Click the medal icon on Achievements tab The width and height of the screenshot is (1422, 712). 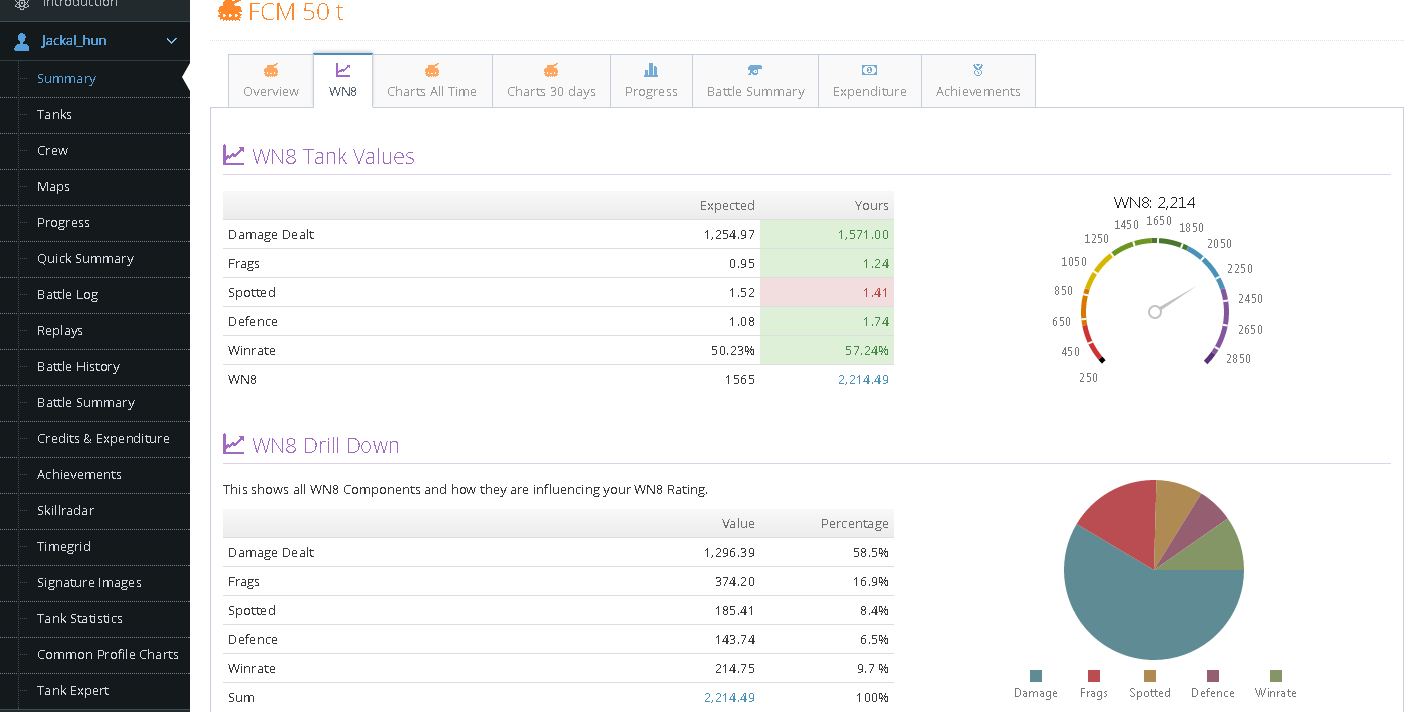coord(978,70)
